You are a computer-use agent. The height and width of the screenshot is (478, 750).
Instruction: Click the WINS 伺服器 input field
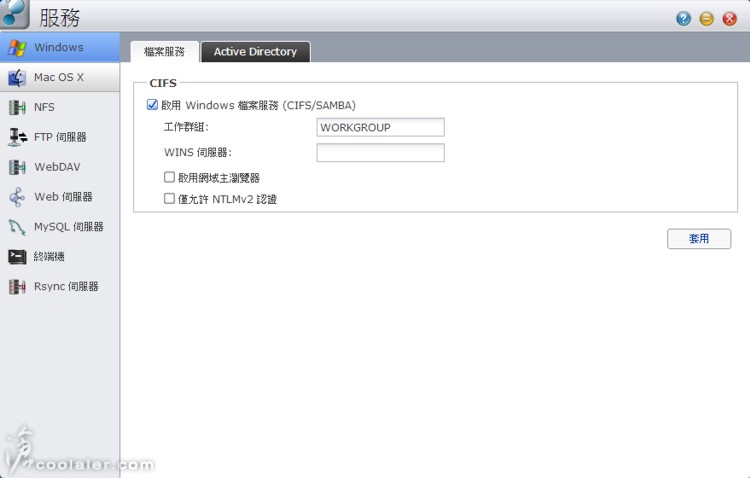click(x=380, y=153)
